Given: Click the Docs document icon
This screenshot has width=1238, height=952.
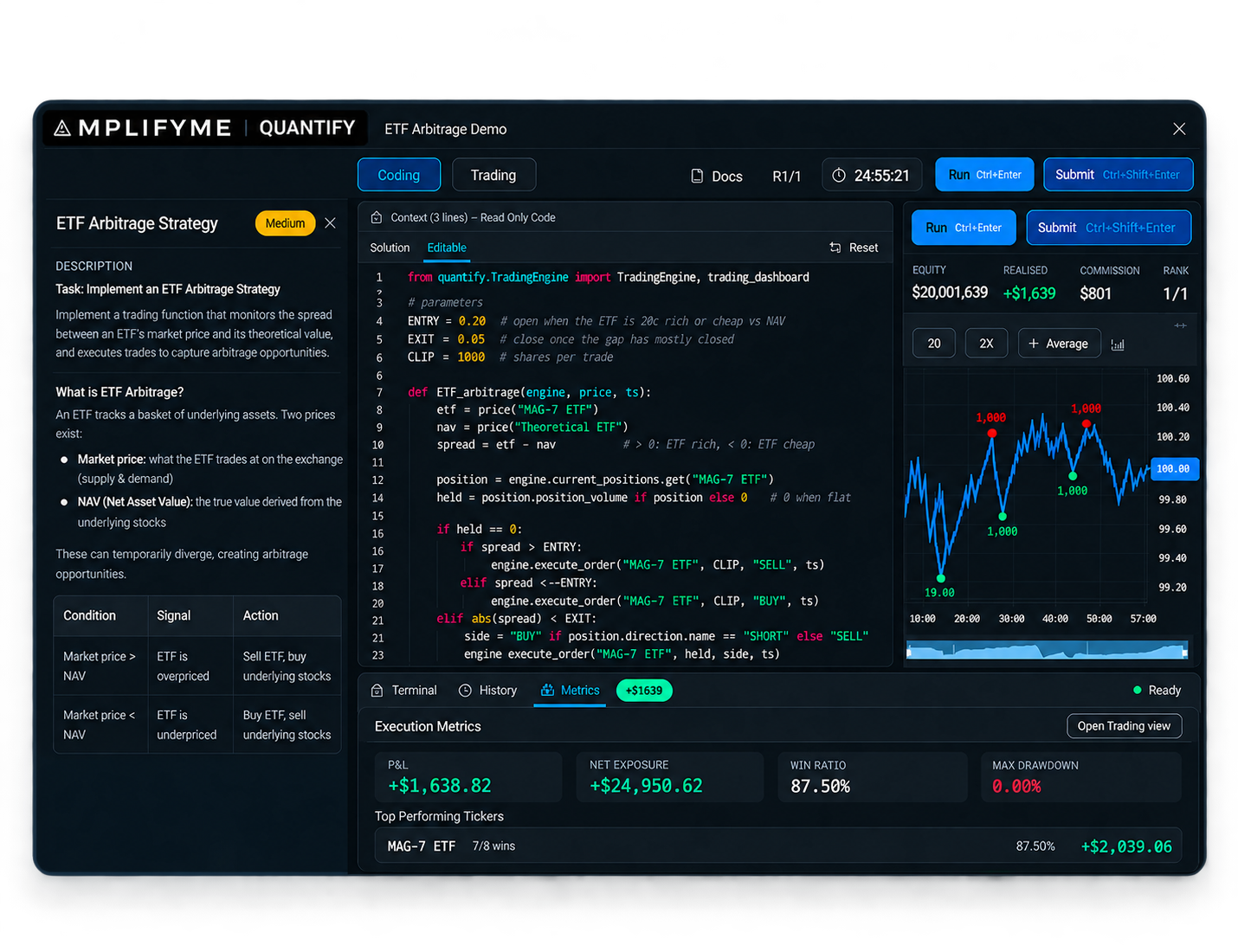Looking at the screenshot, I should pos(697,176).
